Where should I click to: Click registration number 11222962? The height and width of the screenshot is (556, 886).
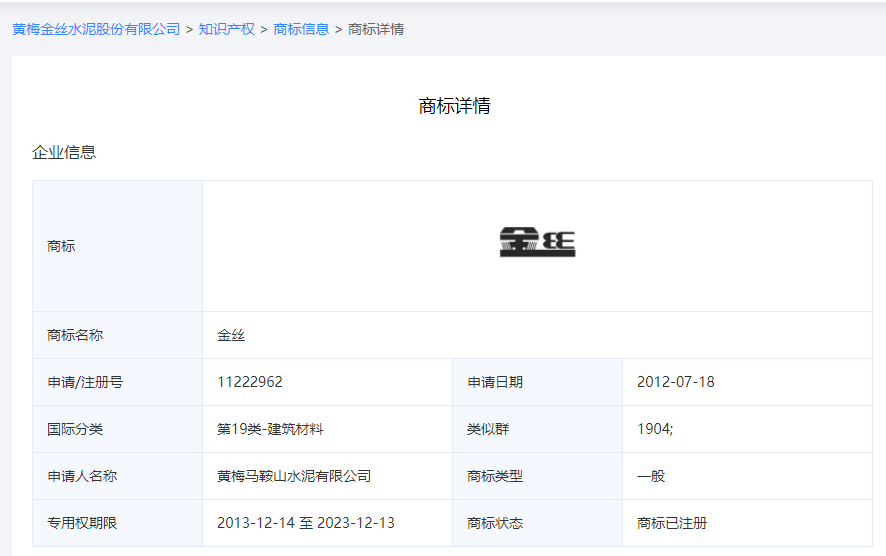[x=250, y=382]
